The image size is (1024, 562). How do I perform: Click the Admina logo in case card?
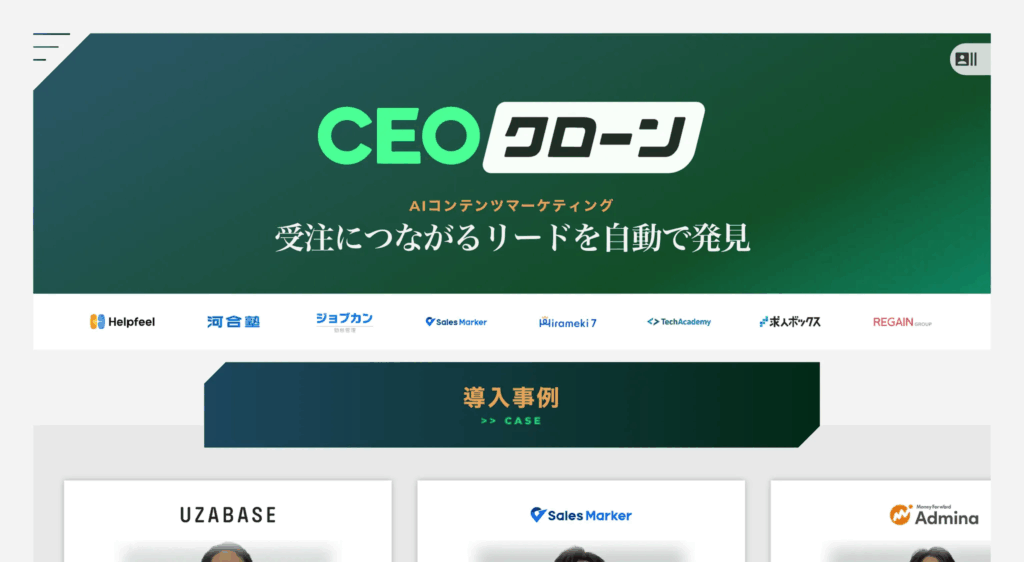point(934,515)
